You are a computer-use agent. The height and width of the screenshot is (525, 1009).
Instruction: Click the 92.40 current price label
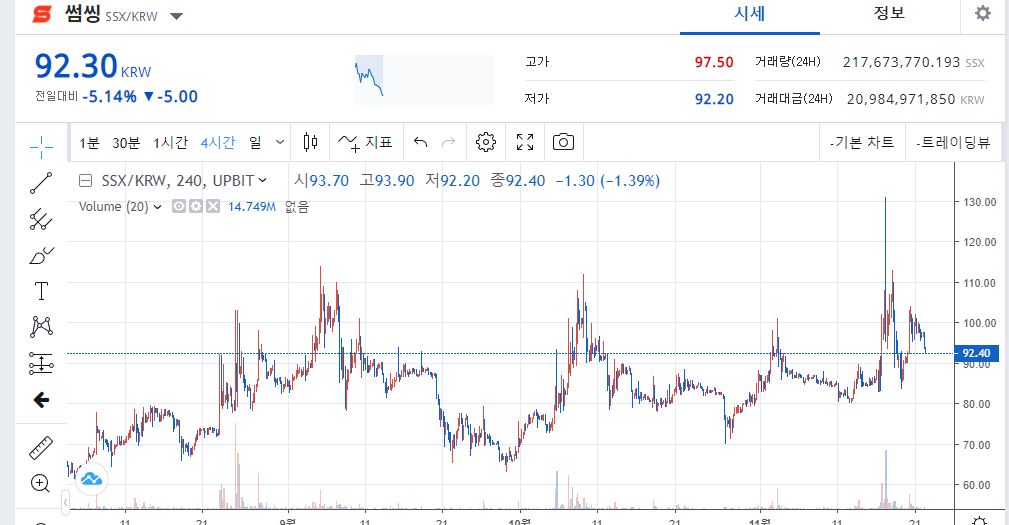pos(976,353)
